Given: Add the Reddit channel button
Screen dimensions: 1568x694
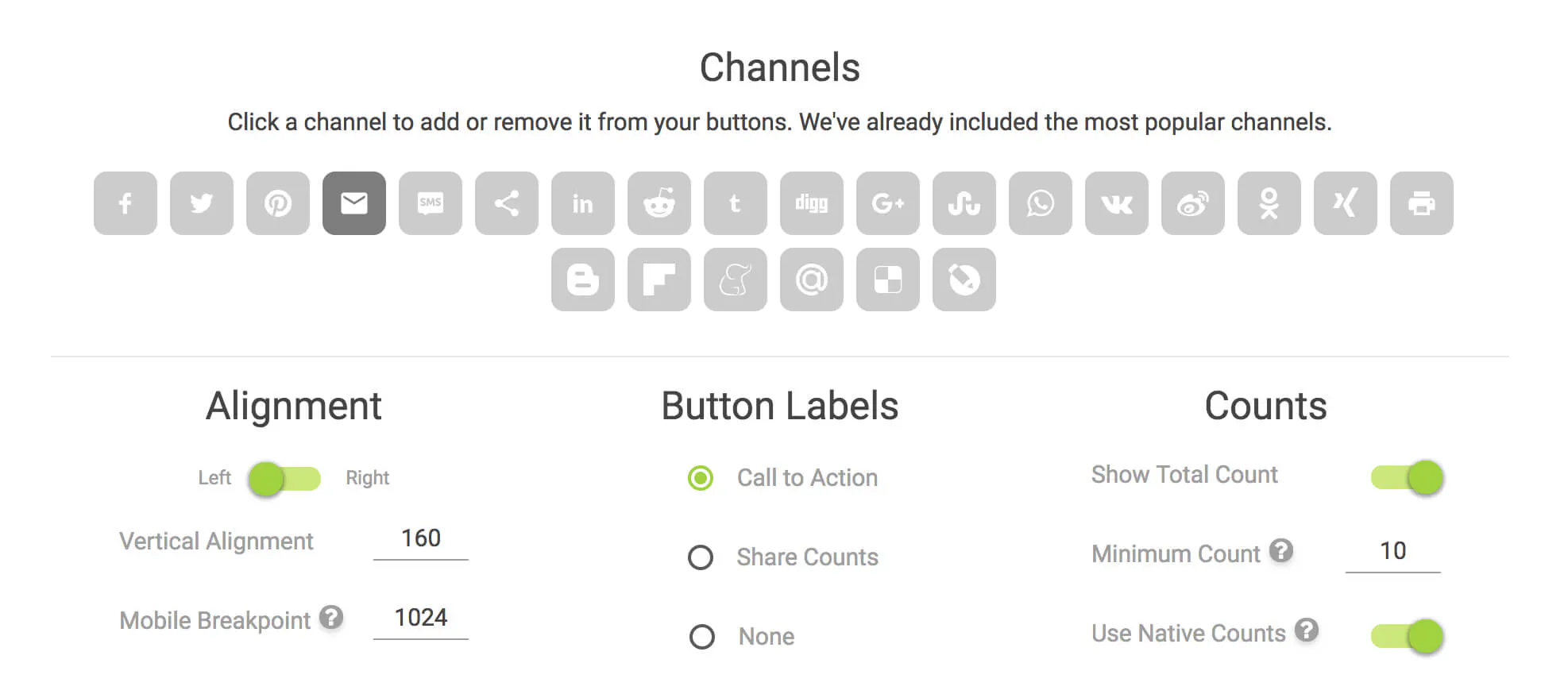Looking at the screenshot, I should [x=659, y=203].
